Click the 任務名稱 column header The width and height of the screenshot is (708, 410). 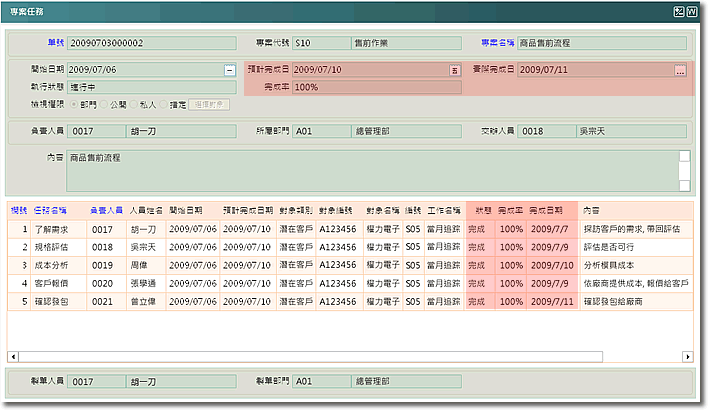click(50, 211)
